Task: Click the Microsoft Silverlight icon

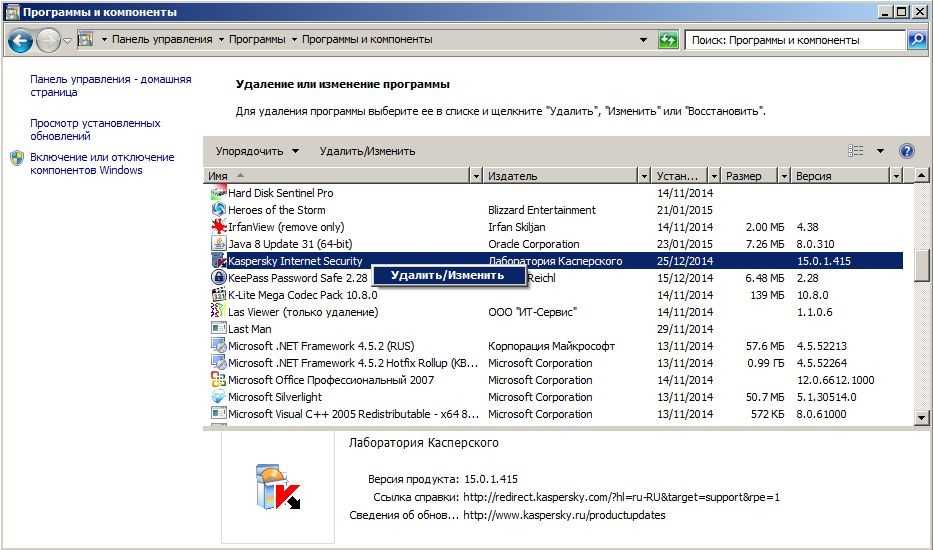Action: click(x=218, y=396)
